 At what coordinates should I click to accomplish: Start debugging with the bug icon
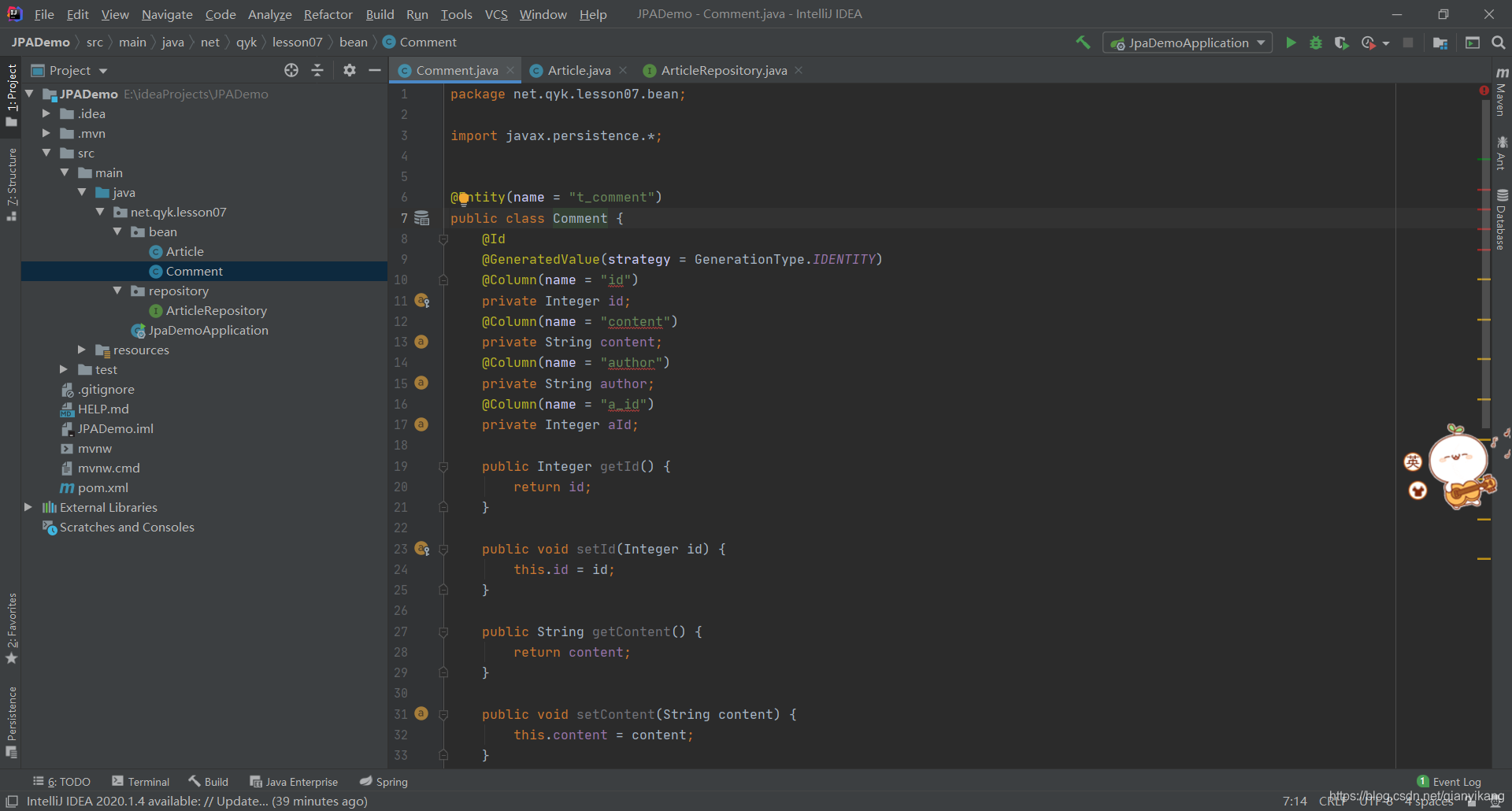1316,43
